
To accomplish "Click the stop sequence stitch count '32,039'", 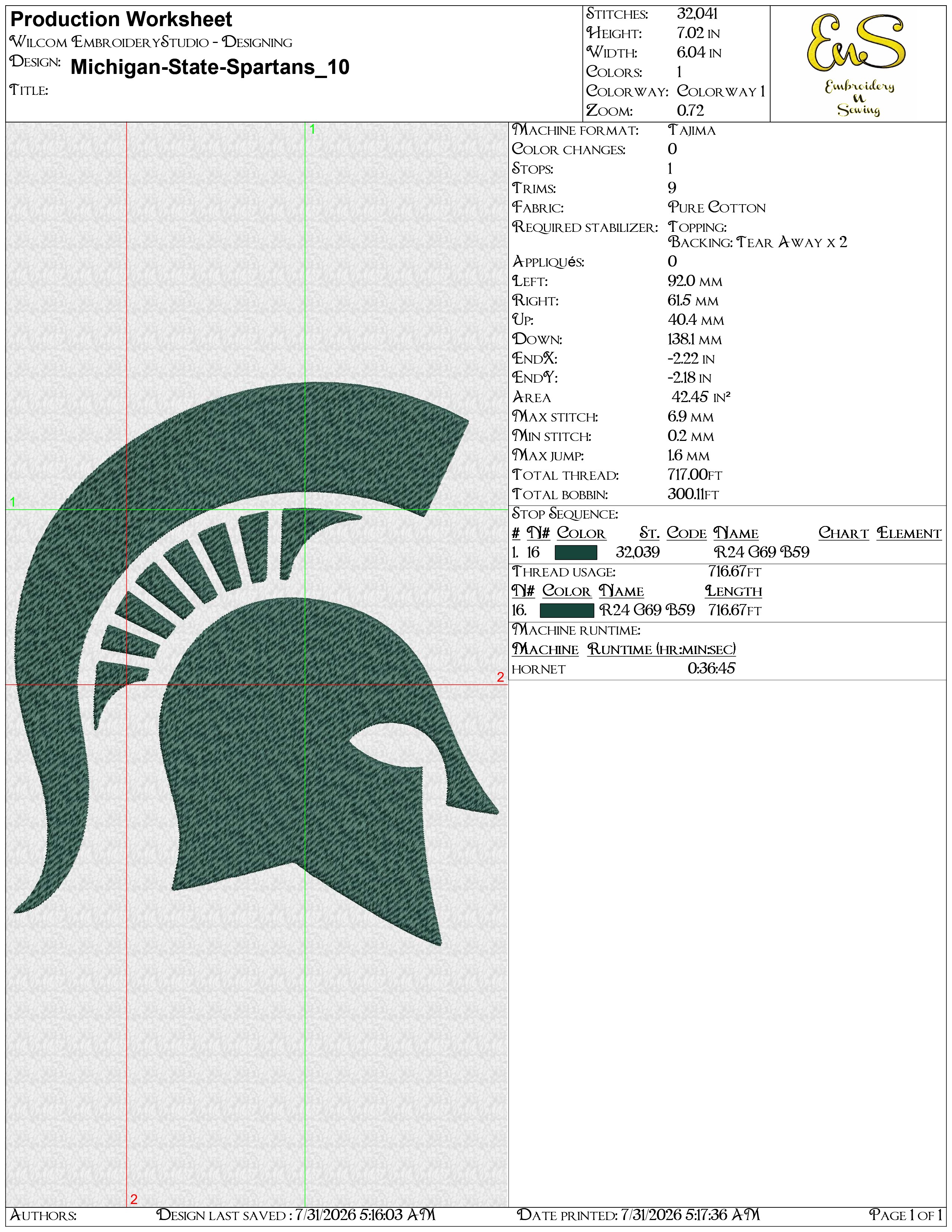I will point(638,552).
